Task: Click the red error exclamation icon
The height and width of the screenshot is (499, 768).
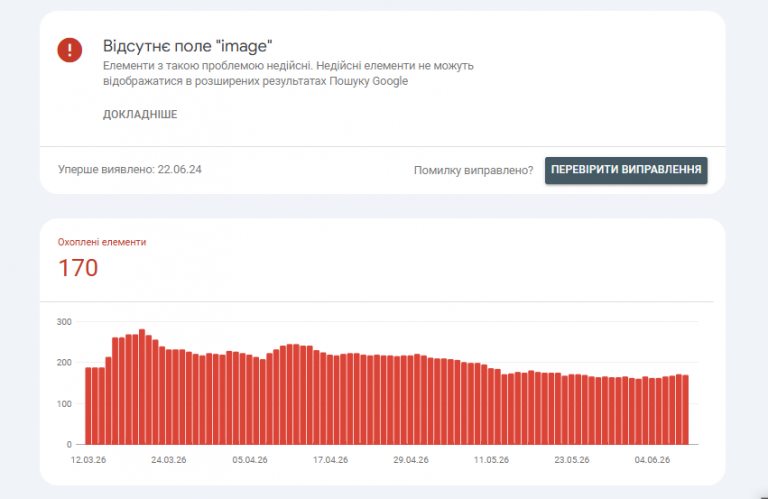Action: [x=70, y=49]
